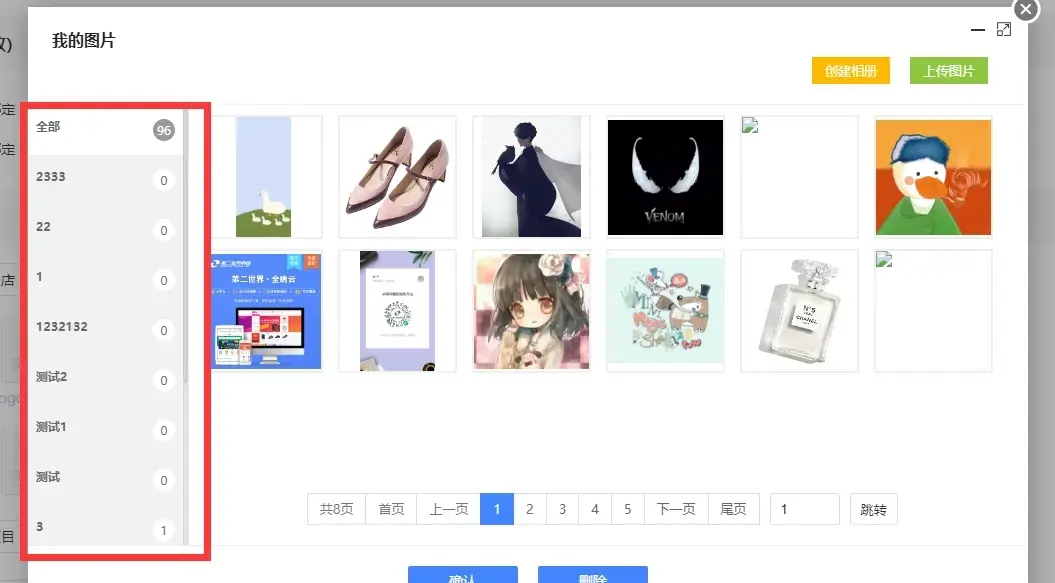Jump to the 尾页 last page
The width and height of the screenshot is (1055, 583).
[x=733, y=509]
